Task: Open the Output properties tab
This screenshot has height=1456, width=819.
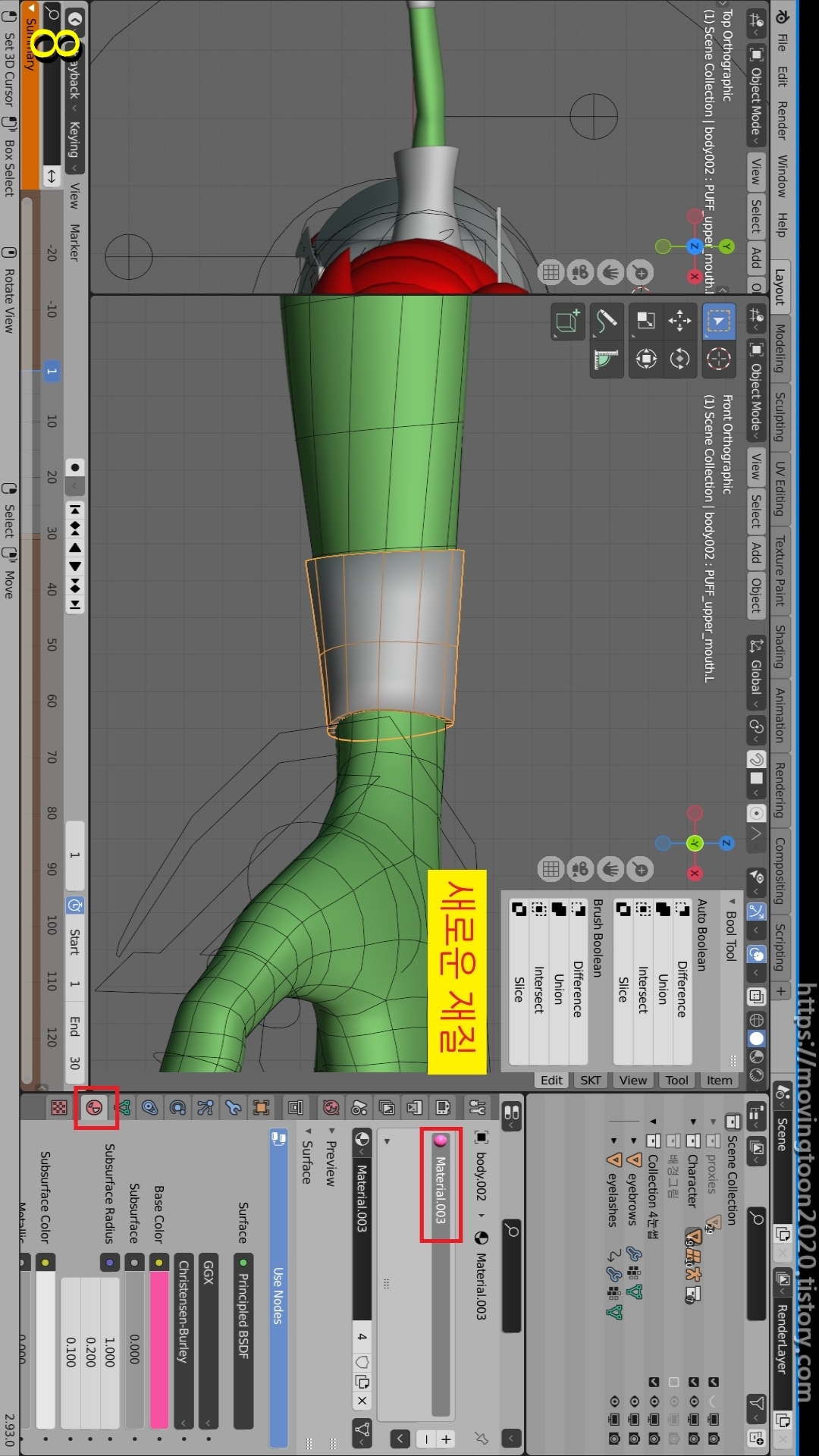Action: (x=415, y=1108)
